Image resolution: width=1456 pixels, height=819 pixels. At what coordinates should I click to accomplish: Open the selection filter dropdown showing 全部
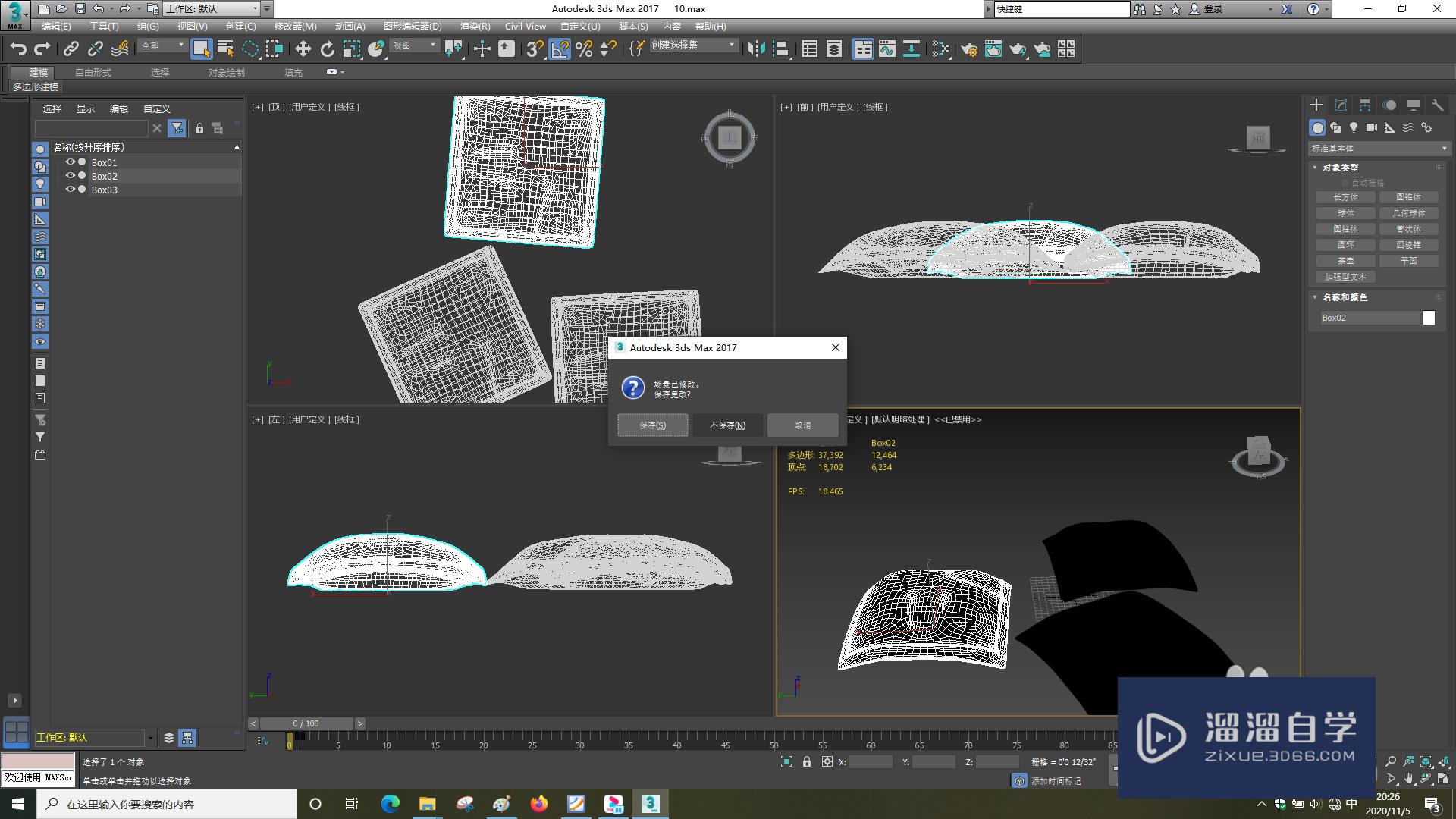point(163,45)
